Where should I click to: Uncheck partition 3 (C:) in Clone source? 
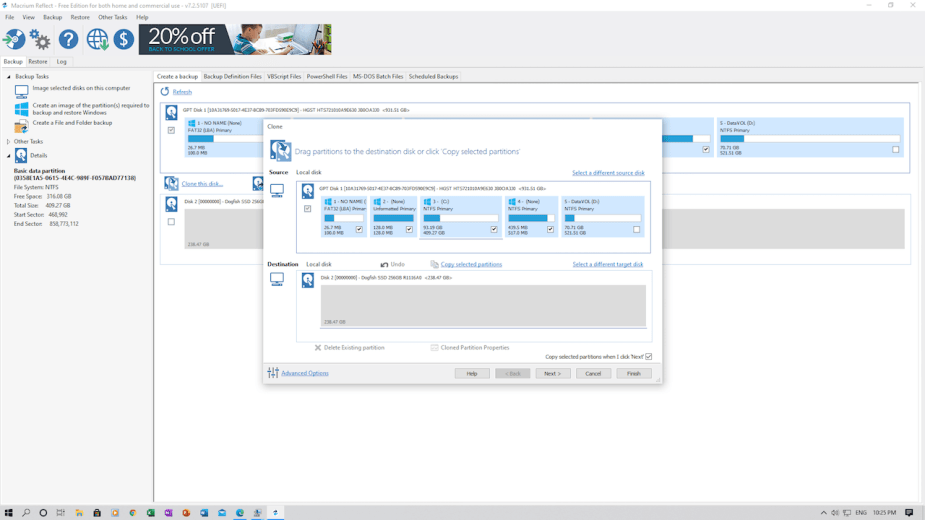click(493, 229)
